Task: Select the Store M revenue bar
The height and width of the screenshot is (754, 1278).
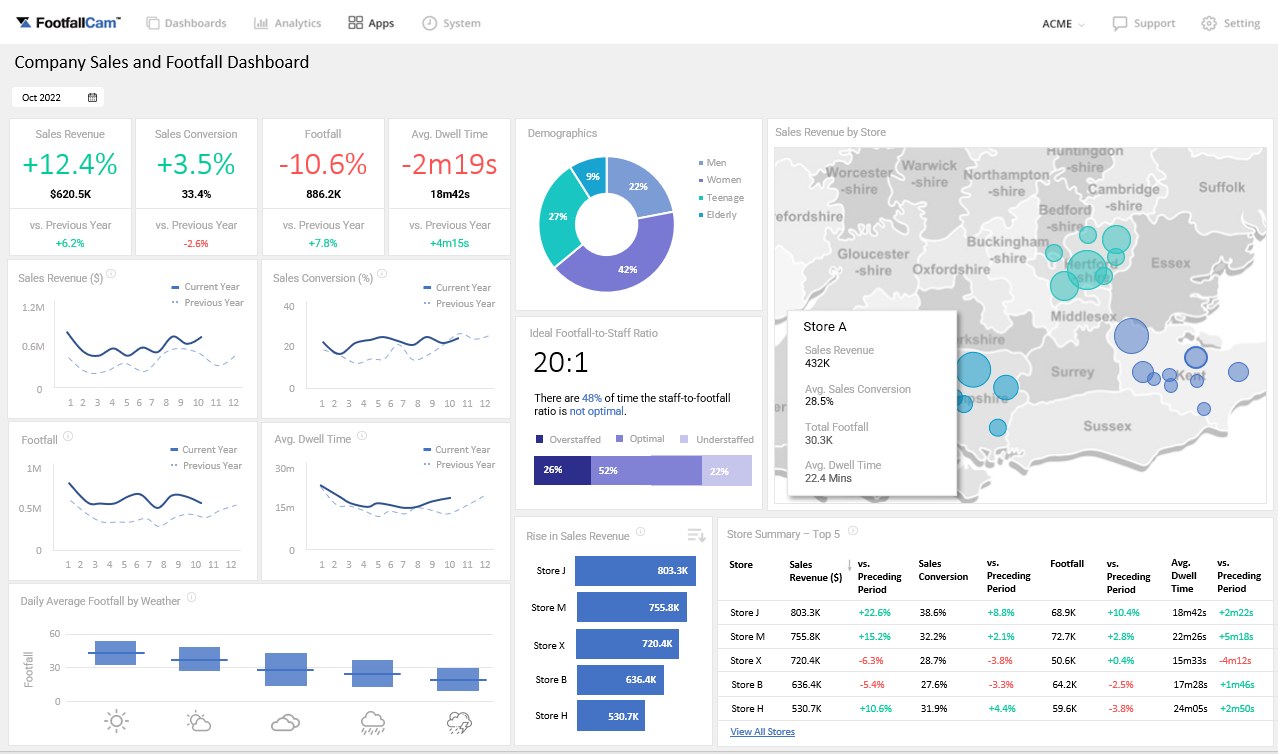Action: point(631,607)
